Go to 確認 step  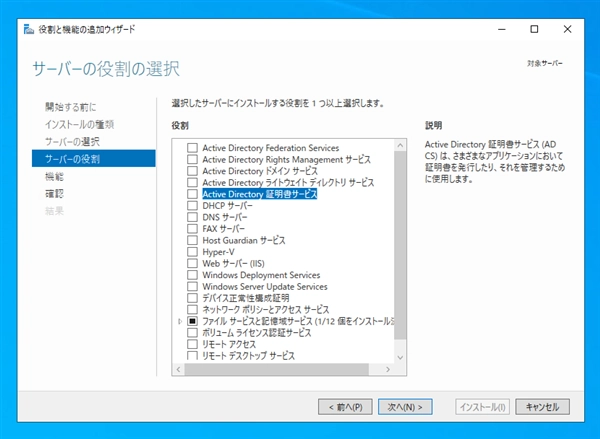54,194
